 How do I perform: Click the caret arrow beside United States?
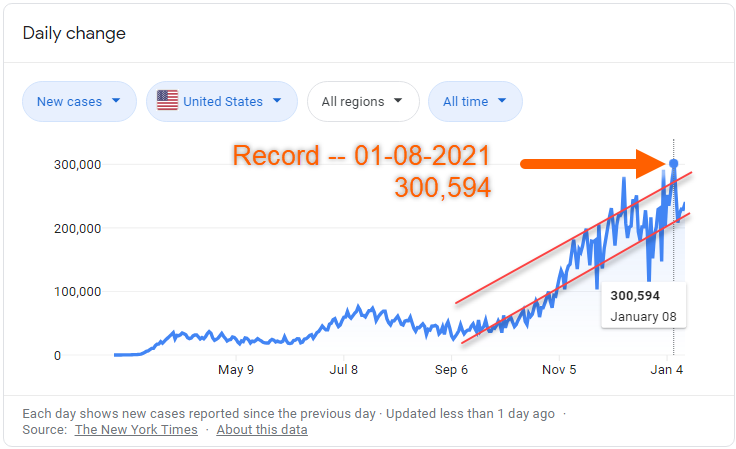(277, 101)
